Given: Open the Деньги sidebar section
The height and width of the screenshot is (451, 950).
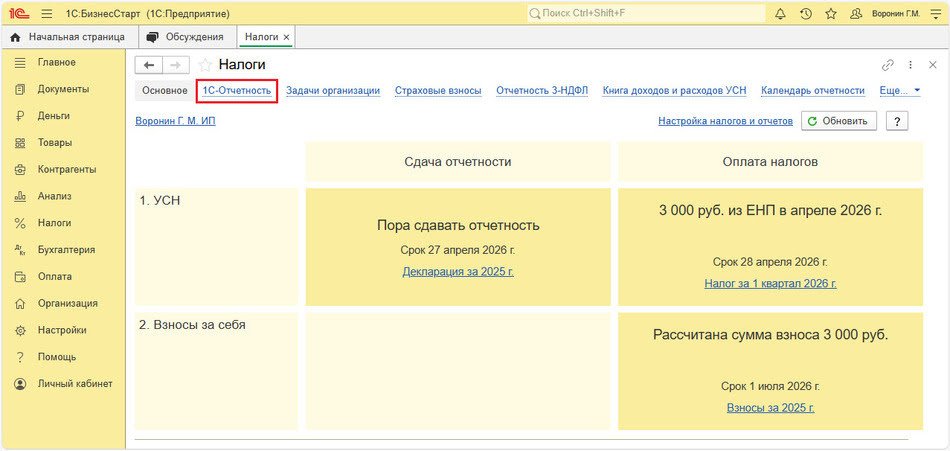Looking at the screenshot, I should tap(53, 116).
